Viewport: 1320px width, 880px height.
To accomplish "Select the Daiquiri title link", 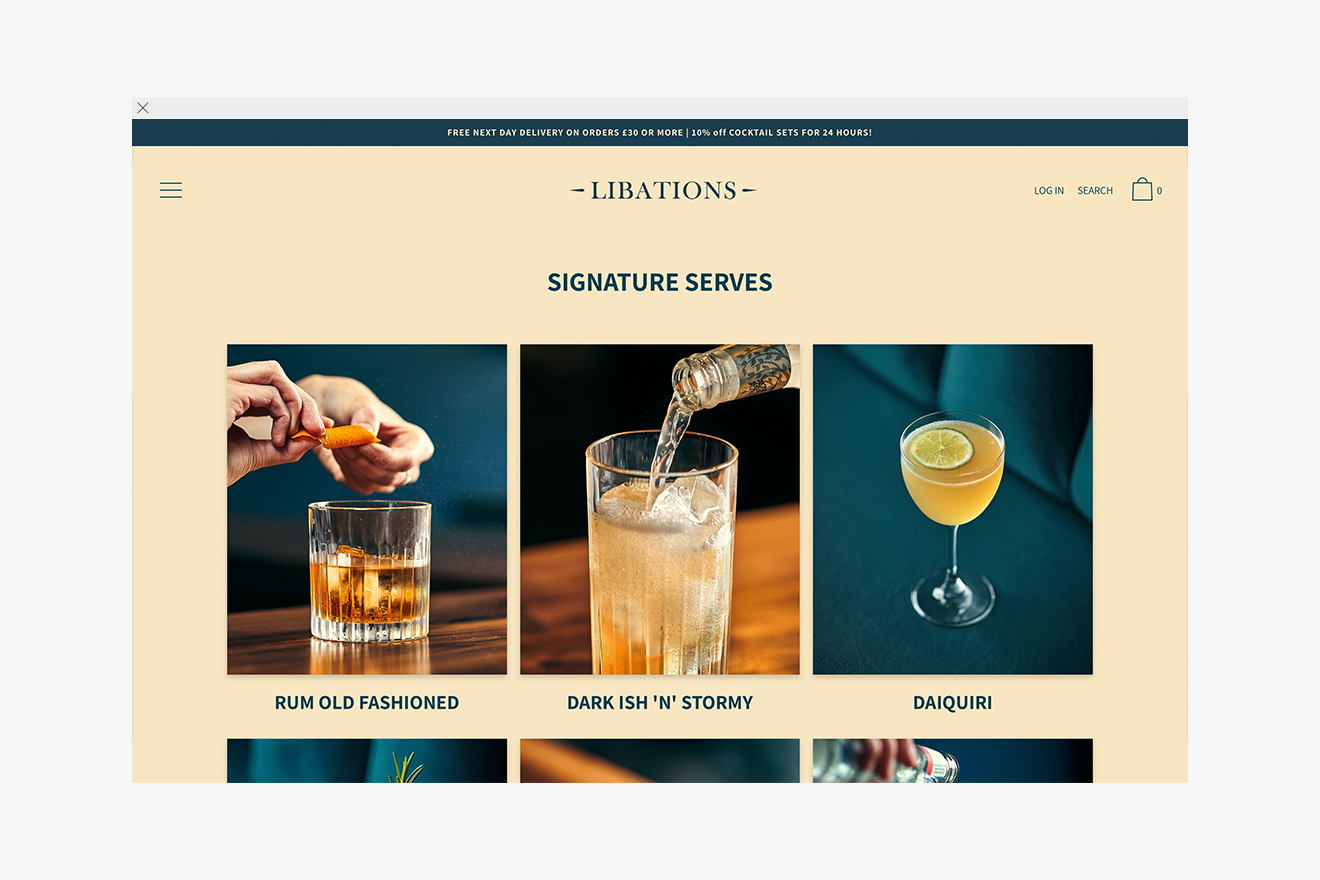I will point(953,703).
